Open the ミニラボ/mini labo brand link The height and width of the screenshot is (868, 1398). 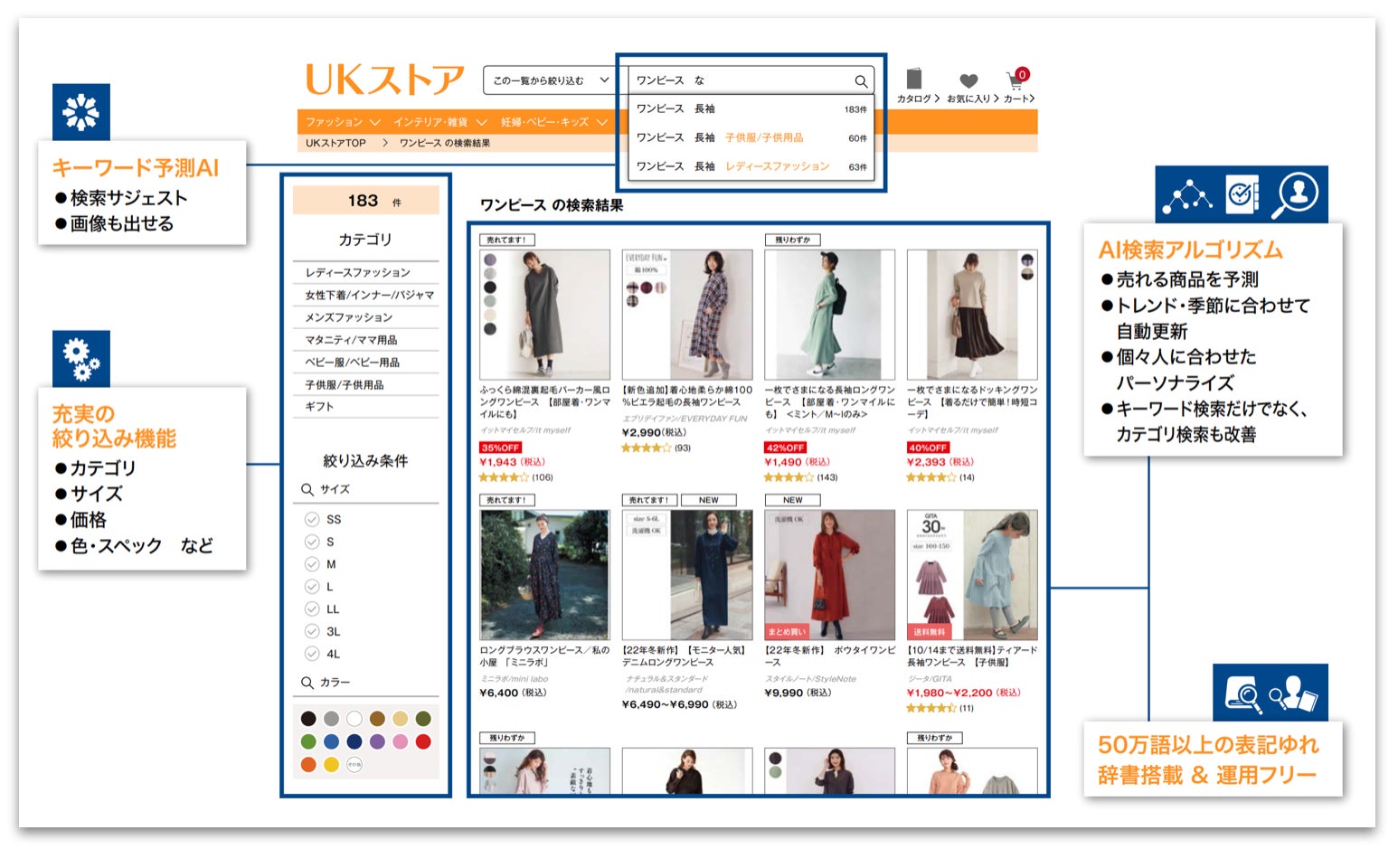point(514,678)
